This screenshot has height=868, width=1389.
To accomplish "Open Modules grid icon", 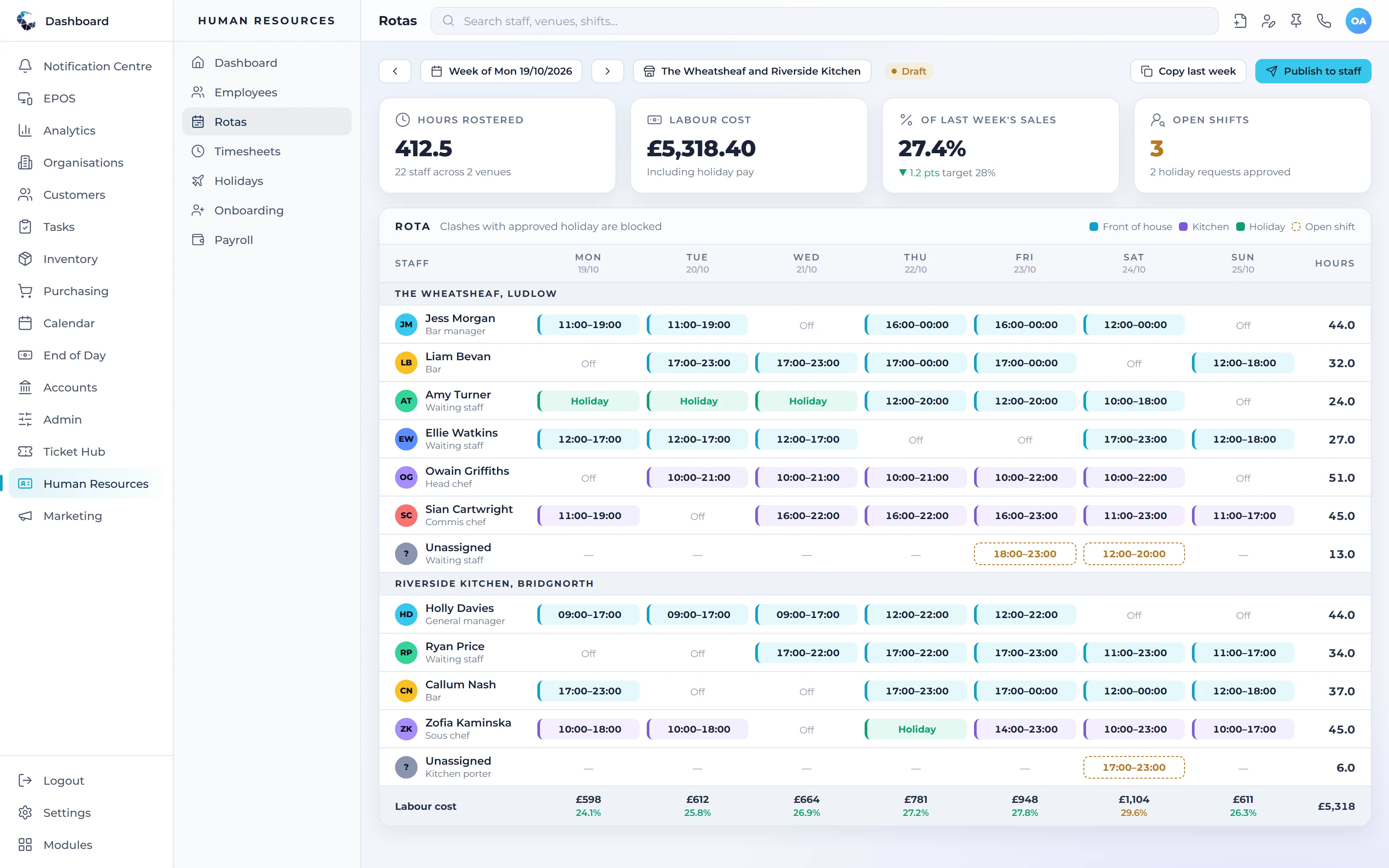I will click(25, 845).
